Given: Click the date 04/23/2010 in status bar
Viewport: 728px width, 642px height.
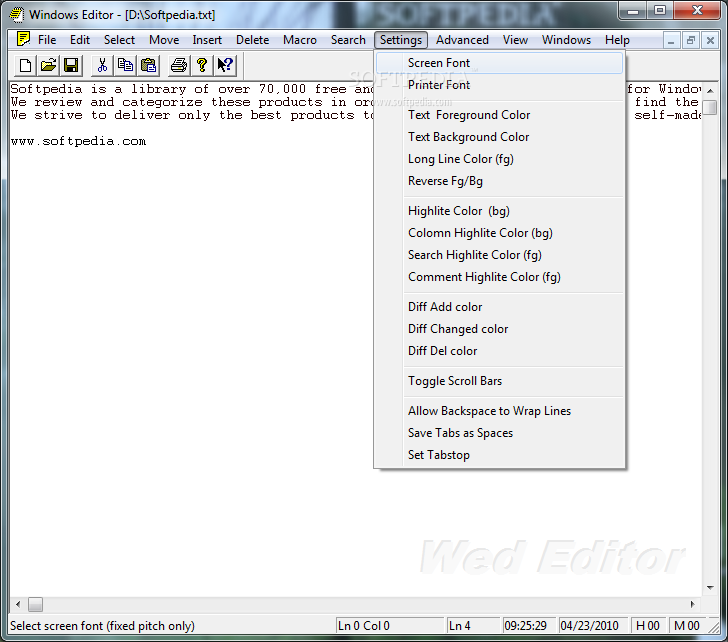Looking at the screenshot, I should point(592,626).
